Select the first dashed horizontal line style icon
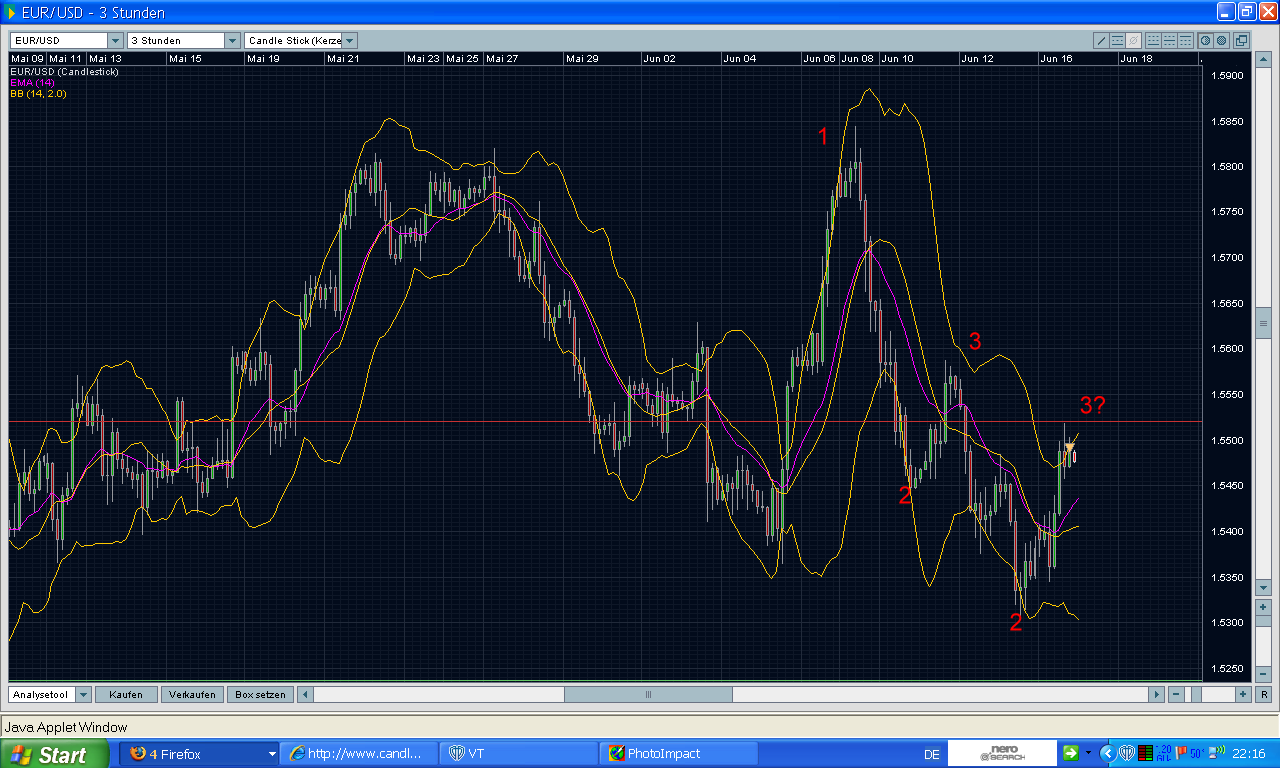The image size is (1280, 768). coord(1153,41)
